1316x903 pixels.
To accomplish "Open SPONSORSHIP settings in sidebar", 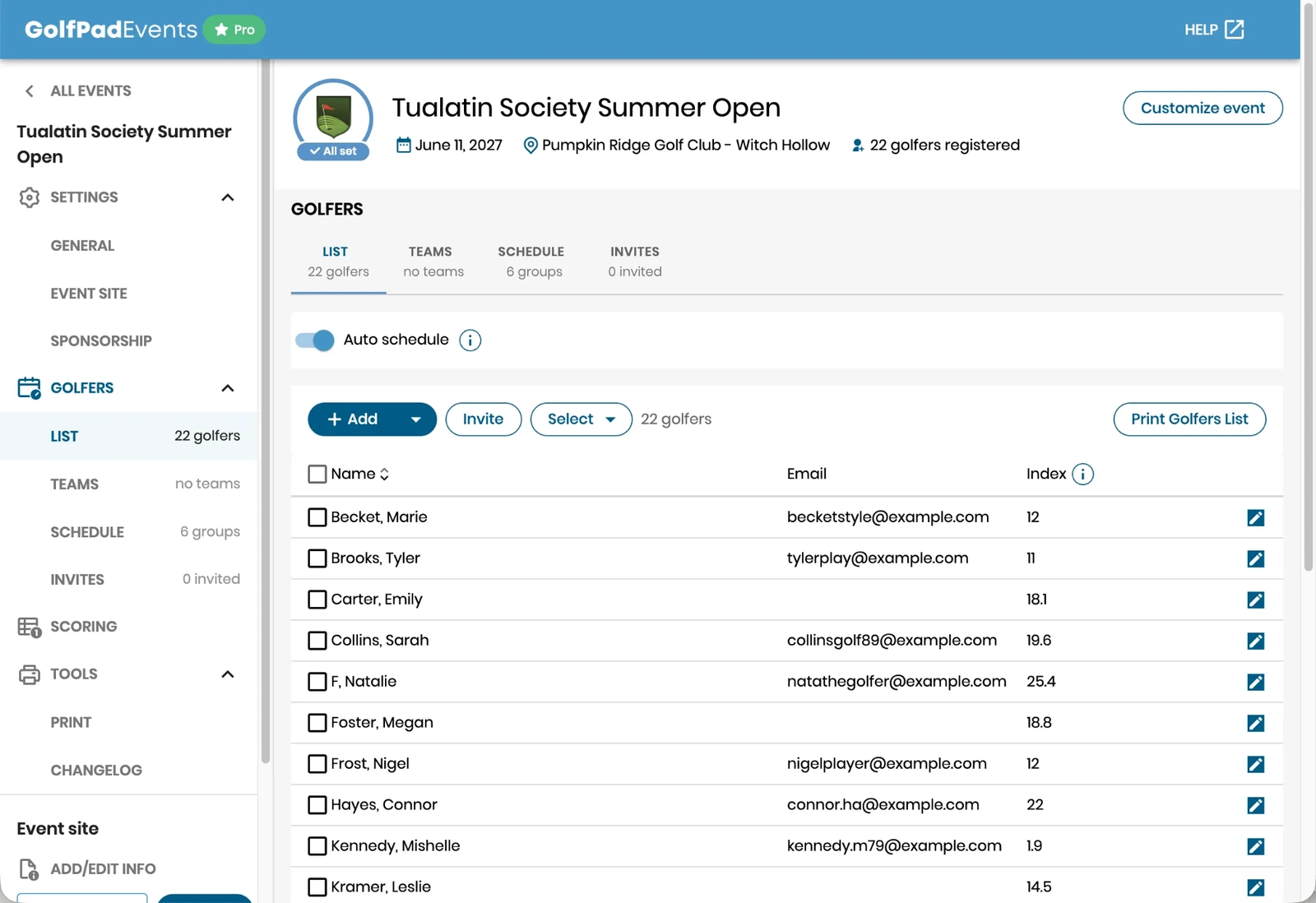I will point(101,341).
